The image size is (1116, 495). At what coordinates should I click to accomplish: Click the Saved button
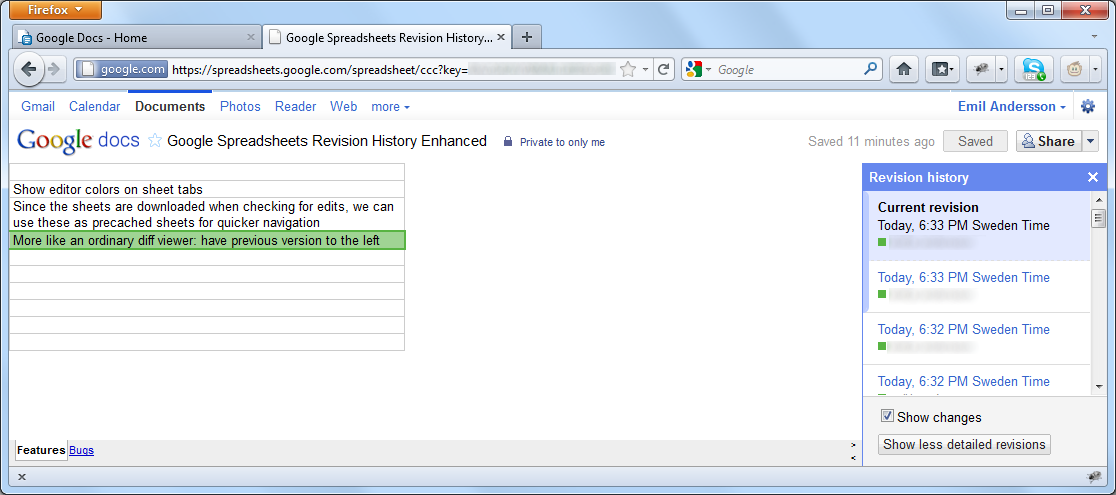pos(975,141)
